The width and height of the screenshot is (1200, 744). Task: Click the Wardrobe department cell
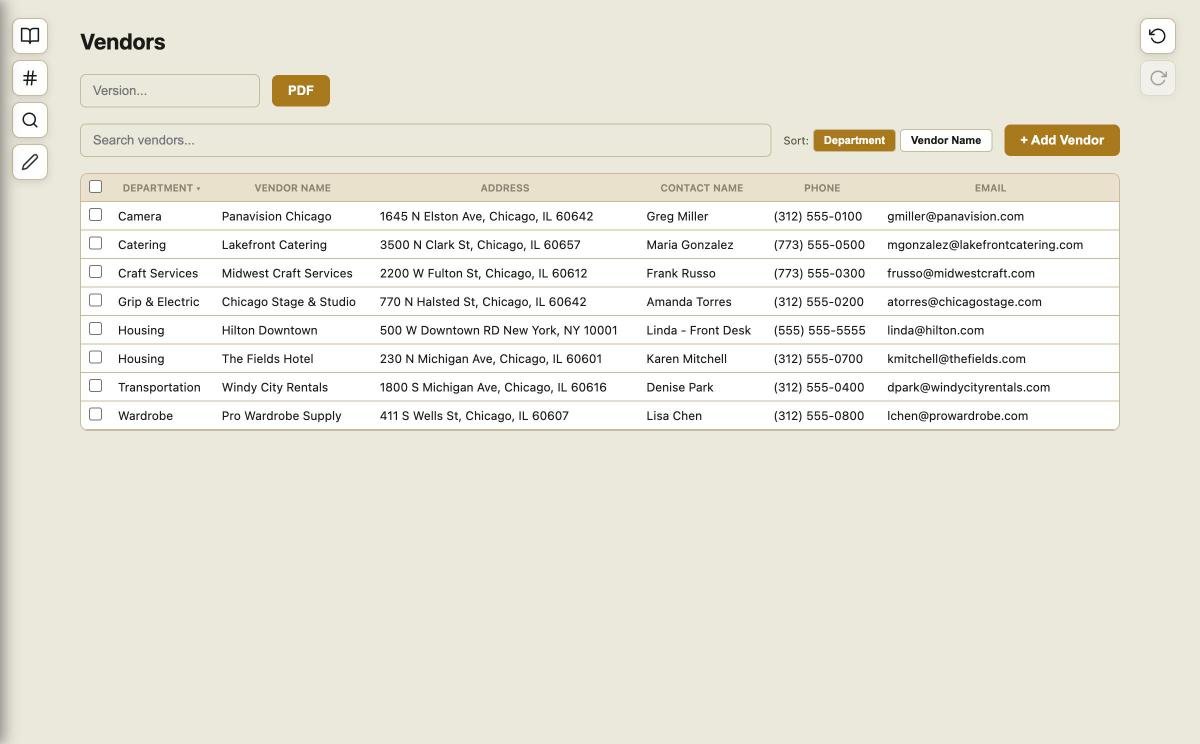[x=145, y=416]
